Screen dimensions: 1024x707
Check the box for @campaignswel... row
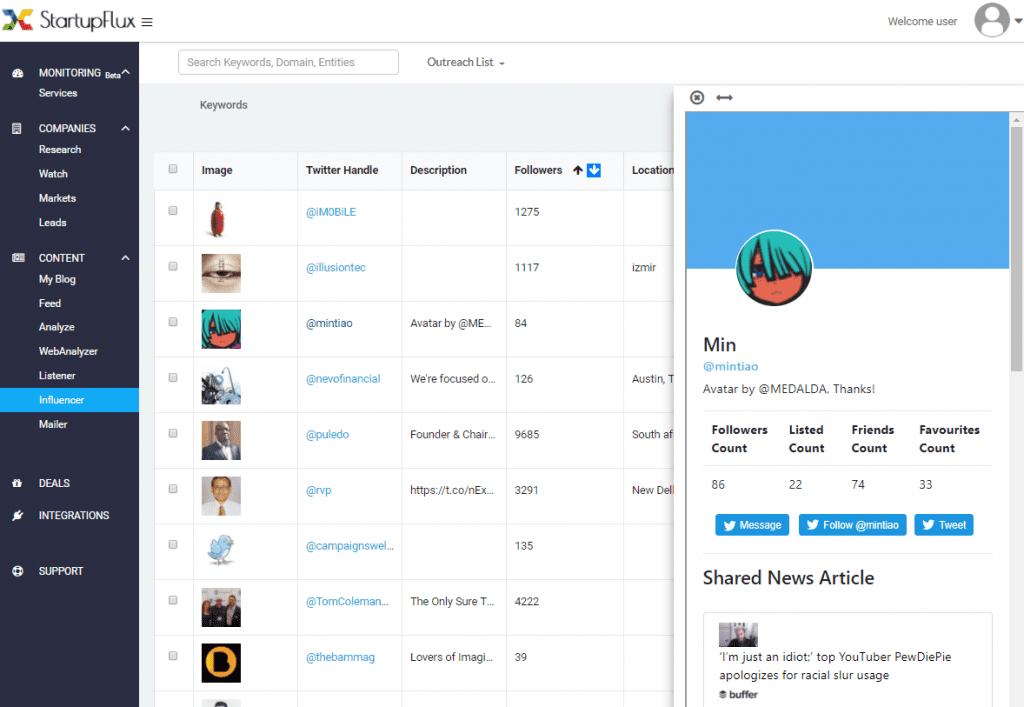(x=173, y=544)
